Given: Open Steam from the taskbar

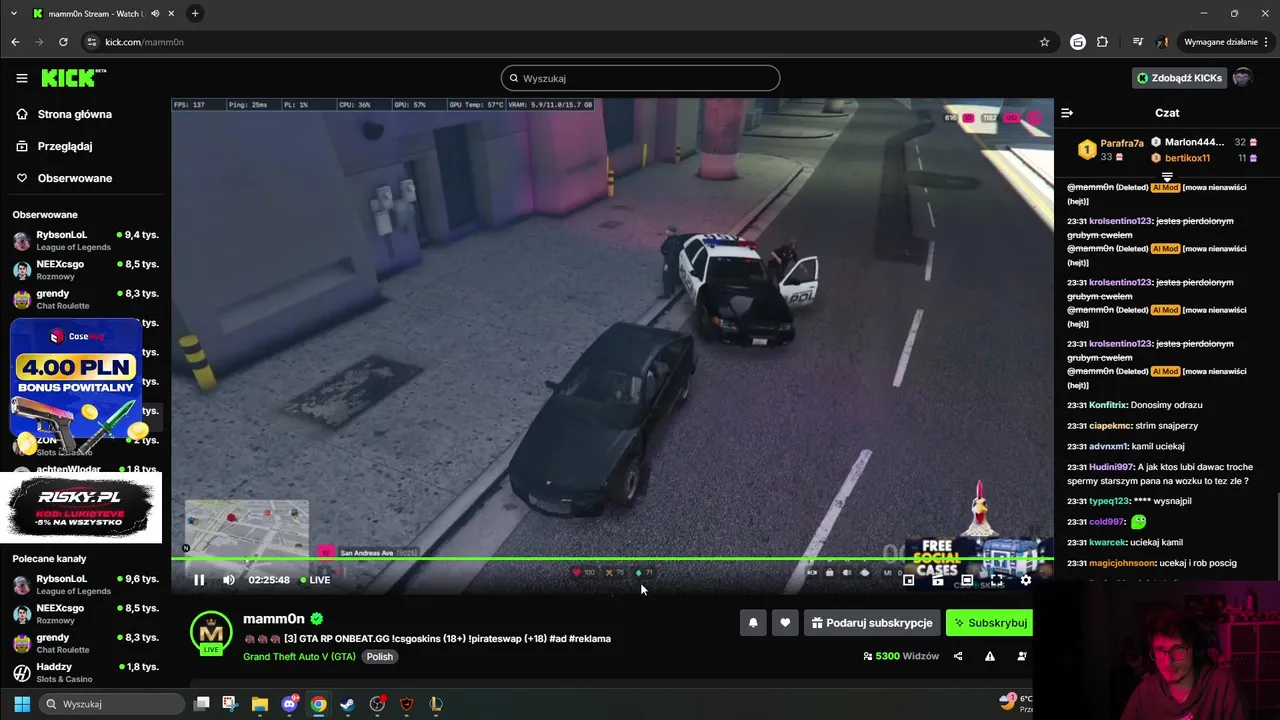Looking at the screenshot, I should tap(347, 704).
